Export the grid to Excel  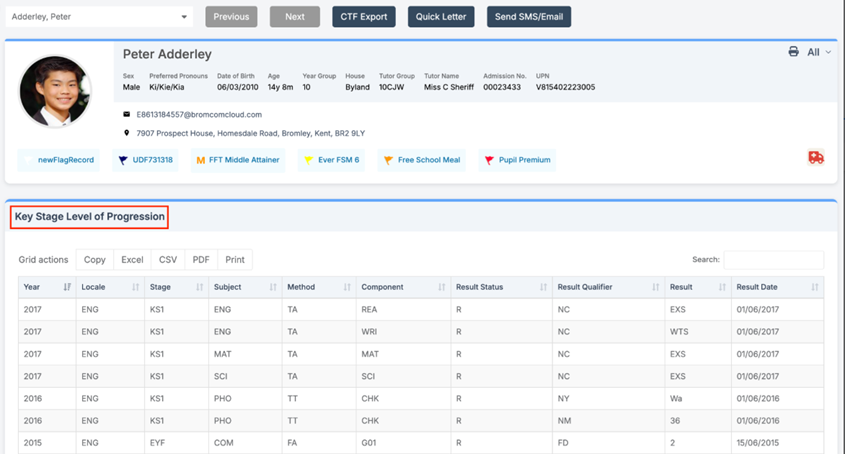click(x=132, y=260)
